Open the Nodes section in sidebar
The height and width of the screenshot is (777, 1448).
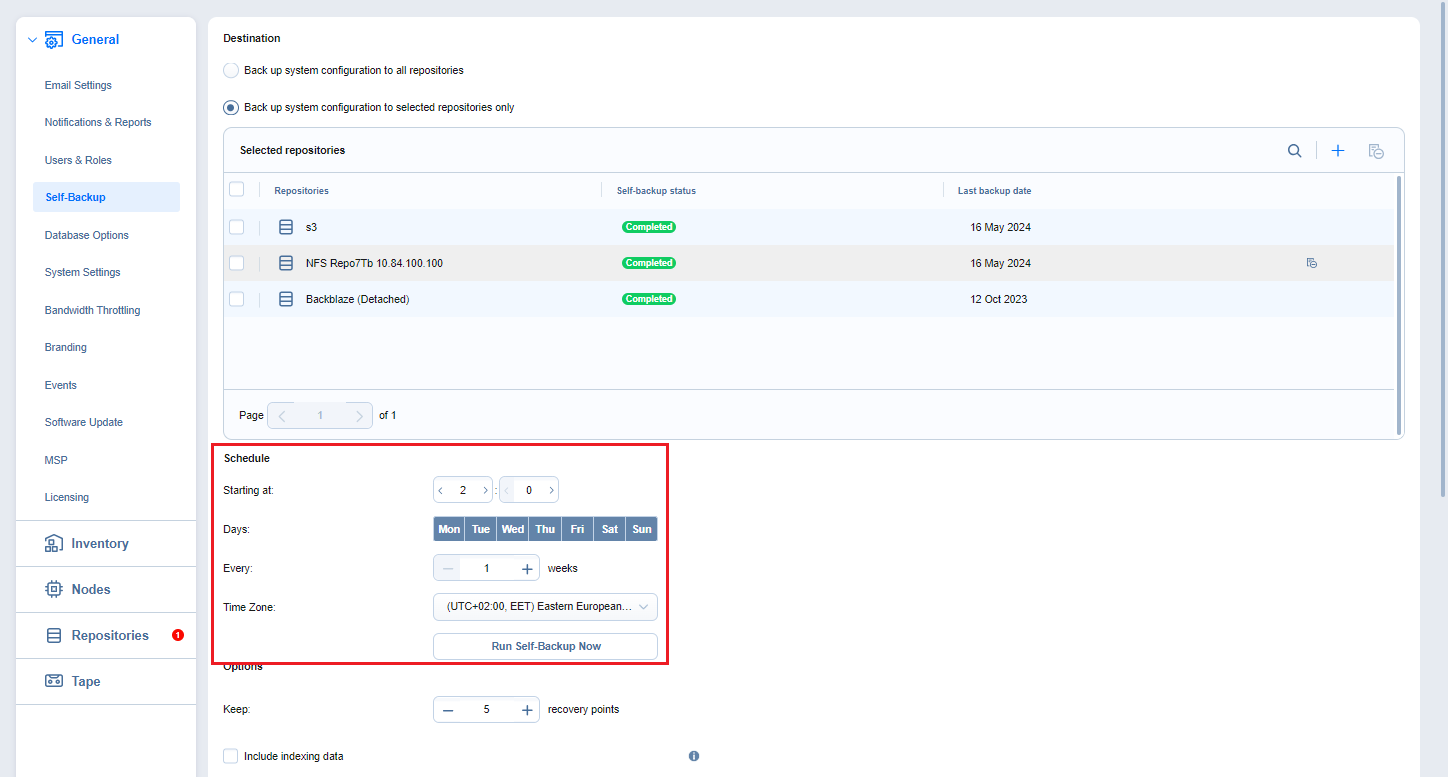tap(90, 589)
